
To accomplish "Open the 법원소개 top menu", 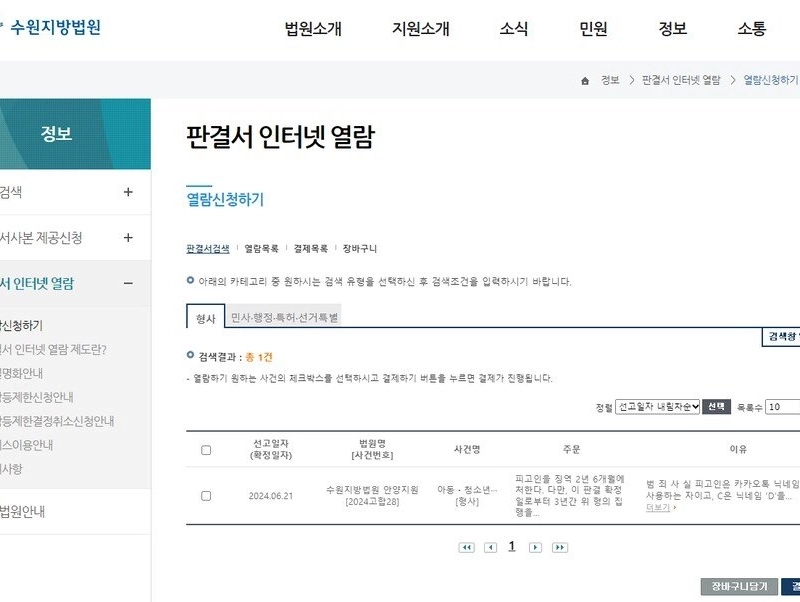I will [x=313, y=29].
